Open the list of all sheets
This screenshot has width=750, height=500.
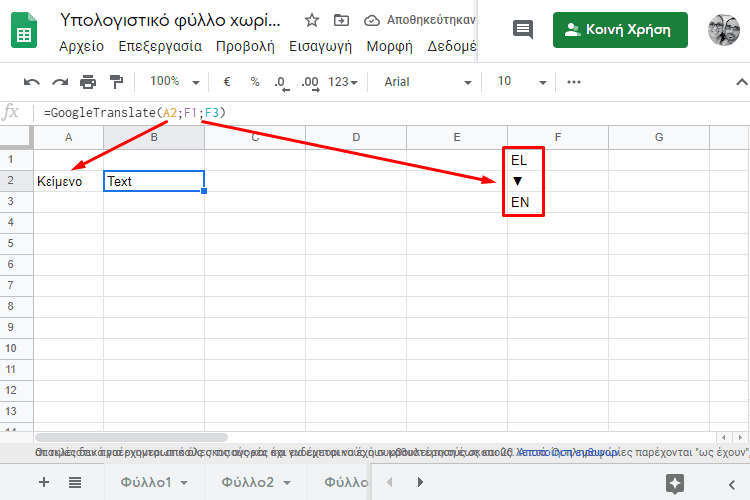coord(75,482)
